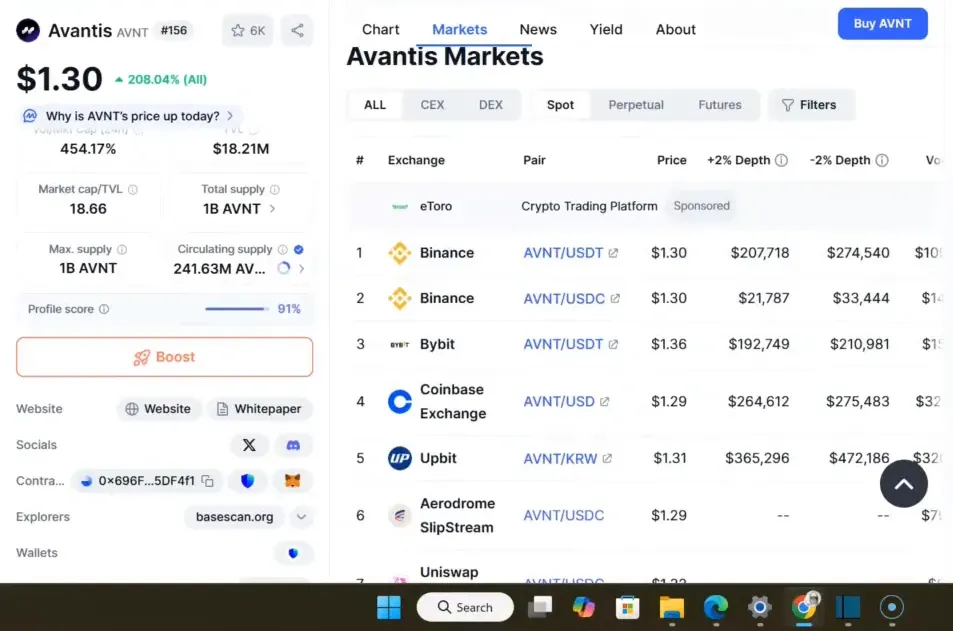Copy the contract address 0x696F...5DF4f1
953x631 pixels.
(208, 481)
